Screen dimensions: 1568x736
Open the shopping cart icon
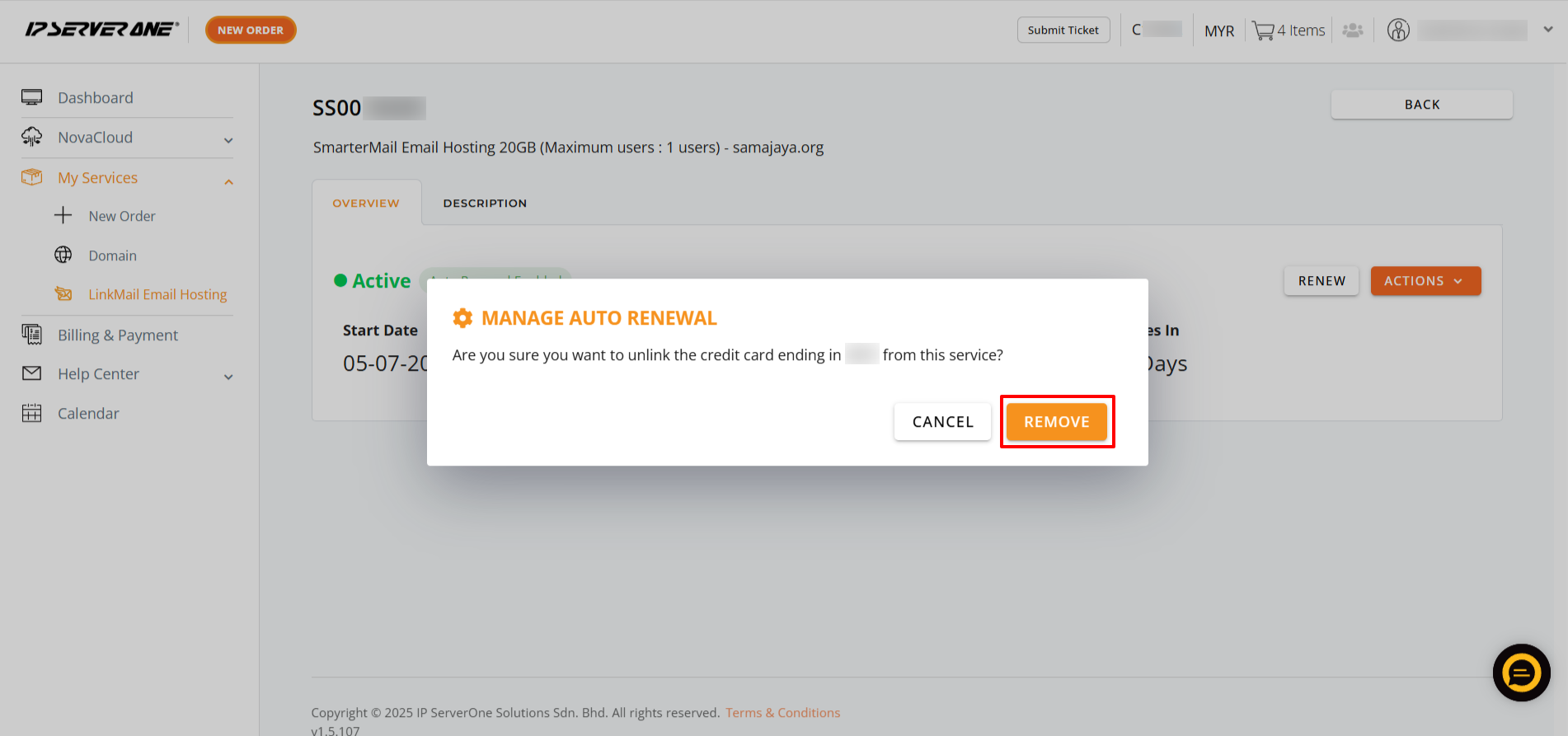point(1263,30)
